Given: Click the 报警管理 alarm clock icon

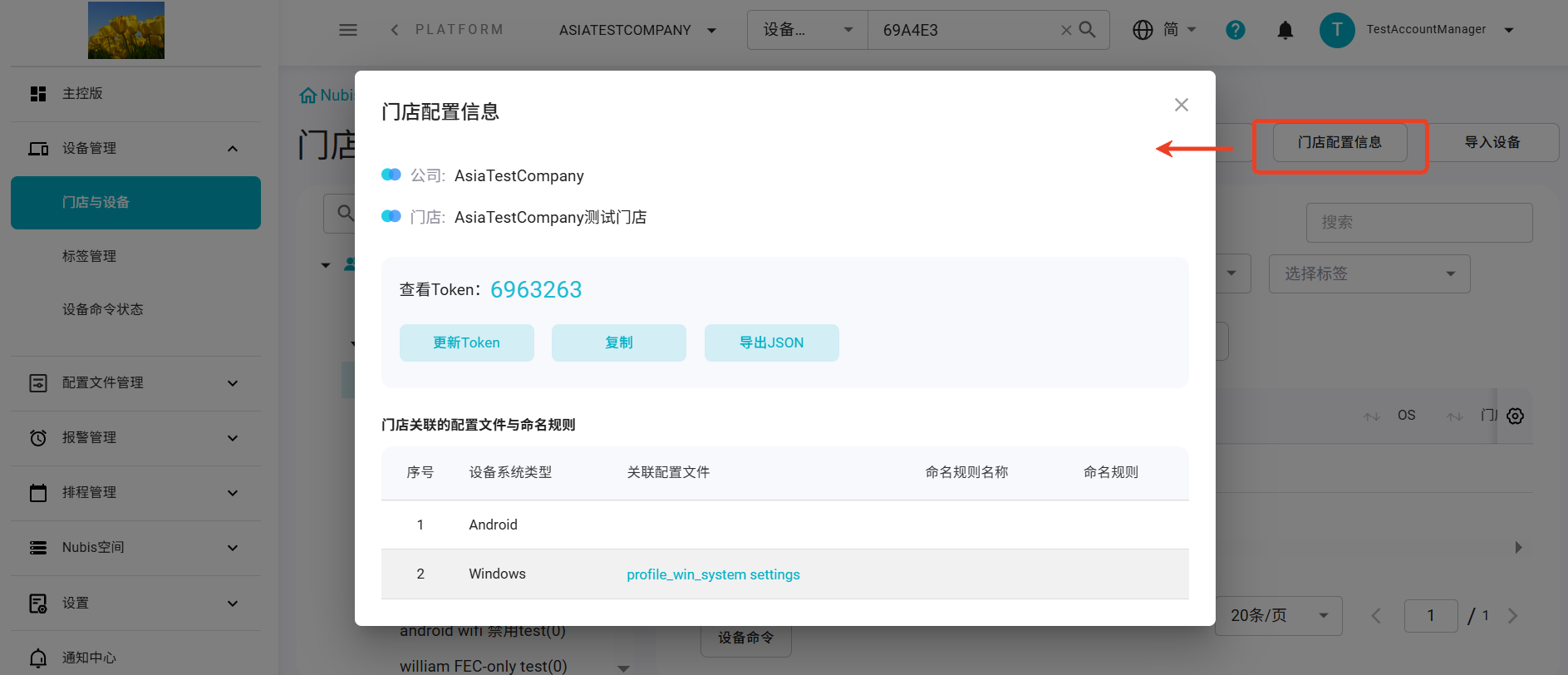Looking at the screenshot, I should [x=38, y=438].
